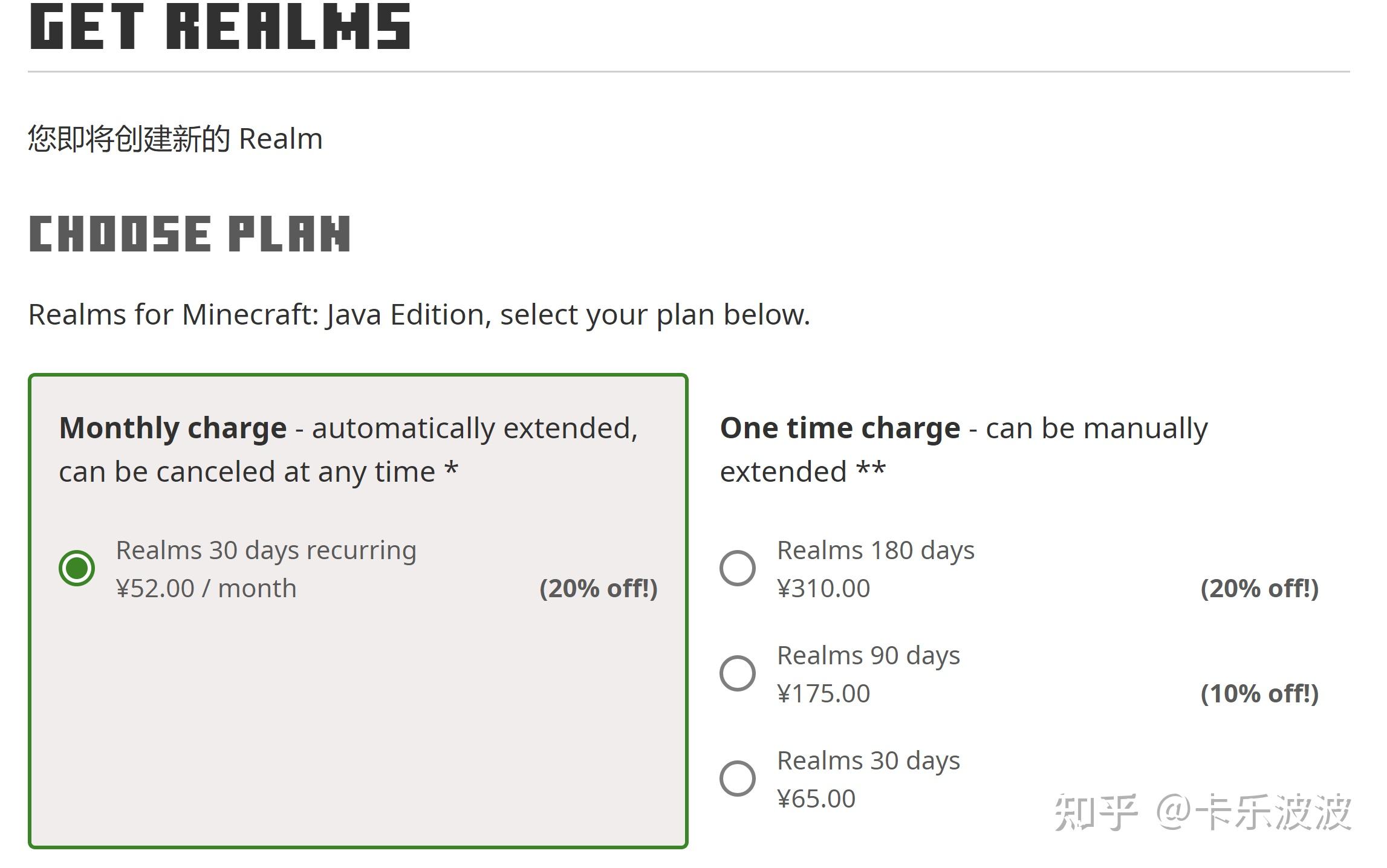Click the bold "Monthly charge" heading

[173, 428]
